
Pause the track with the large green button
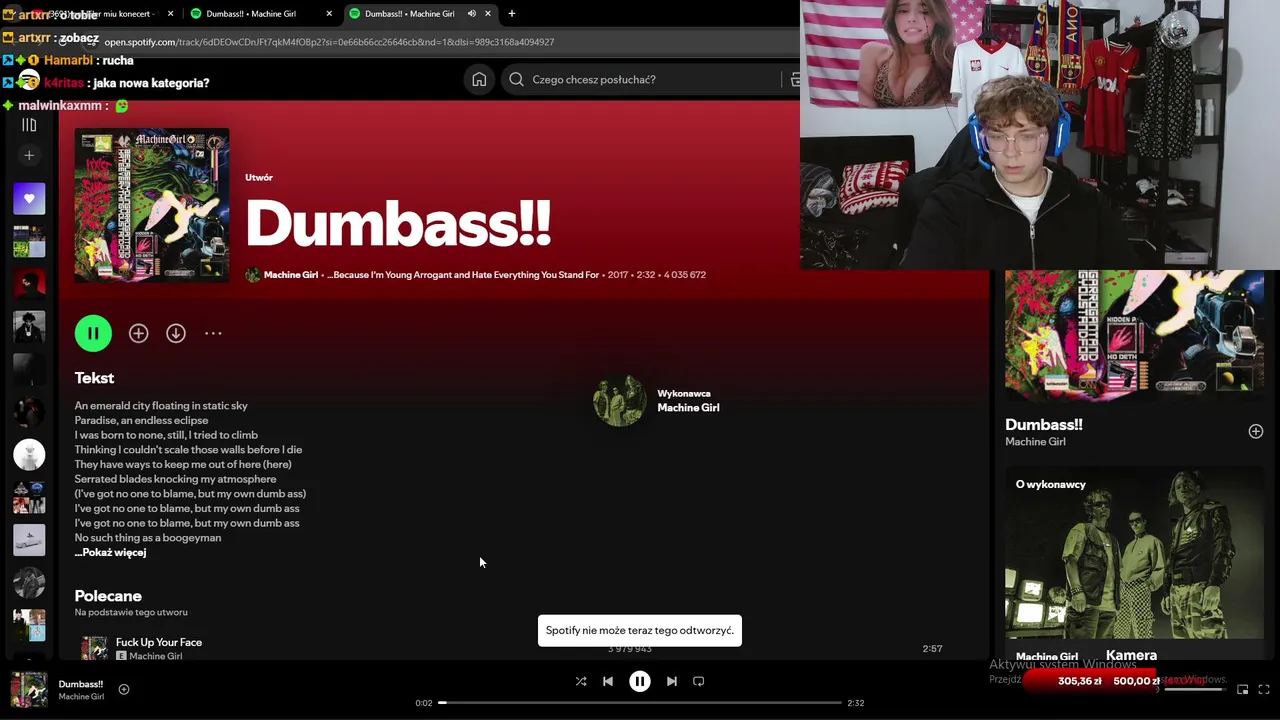click(93, 333)
